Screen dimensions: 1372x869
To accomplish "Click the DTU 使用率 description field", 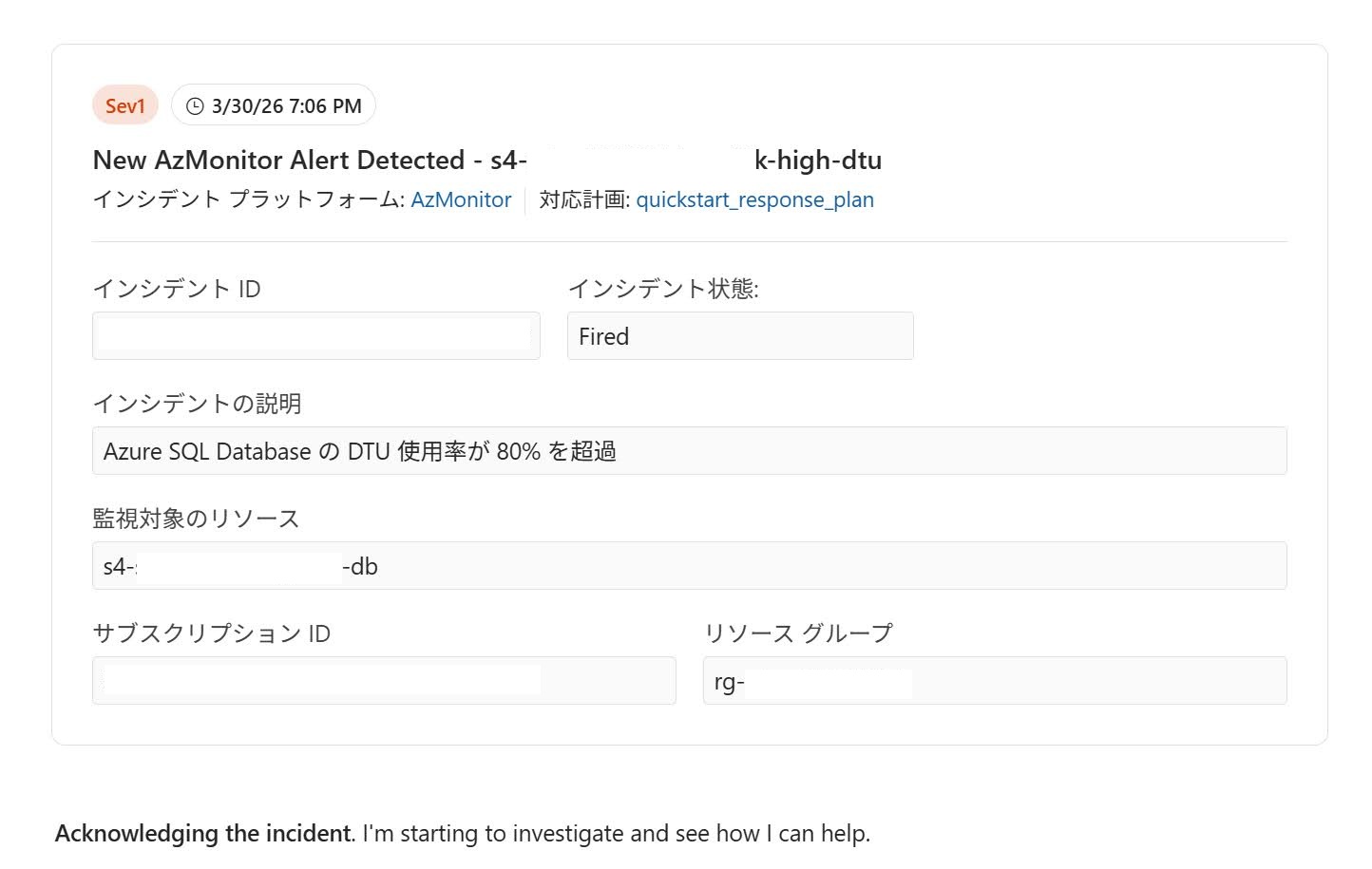I will click(689, 451).
